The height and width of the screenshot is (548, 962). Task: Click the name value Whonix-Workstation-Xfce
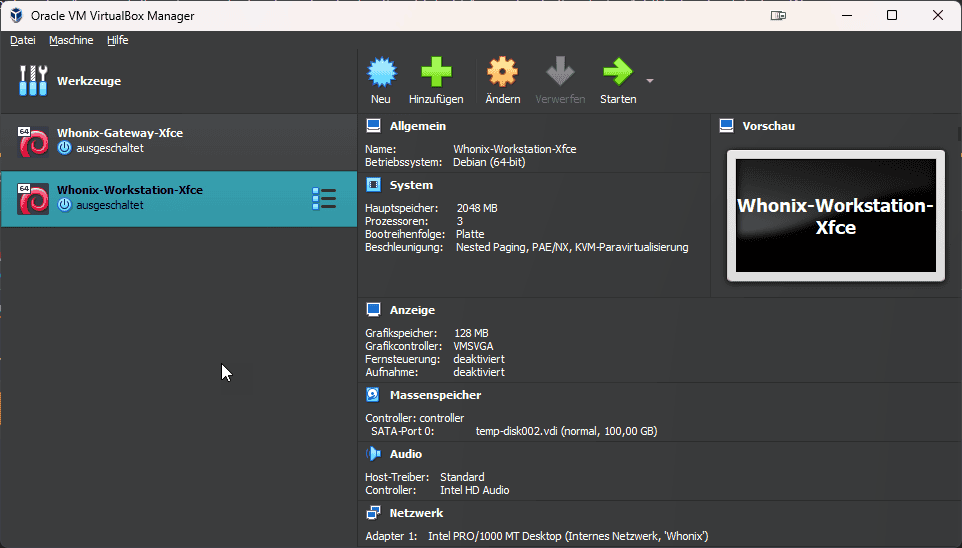click(x=515, y=149)
